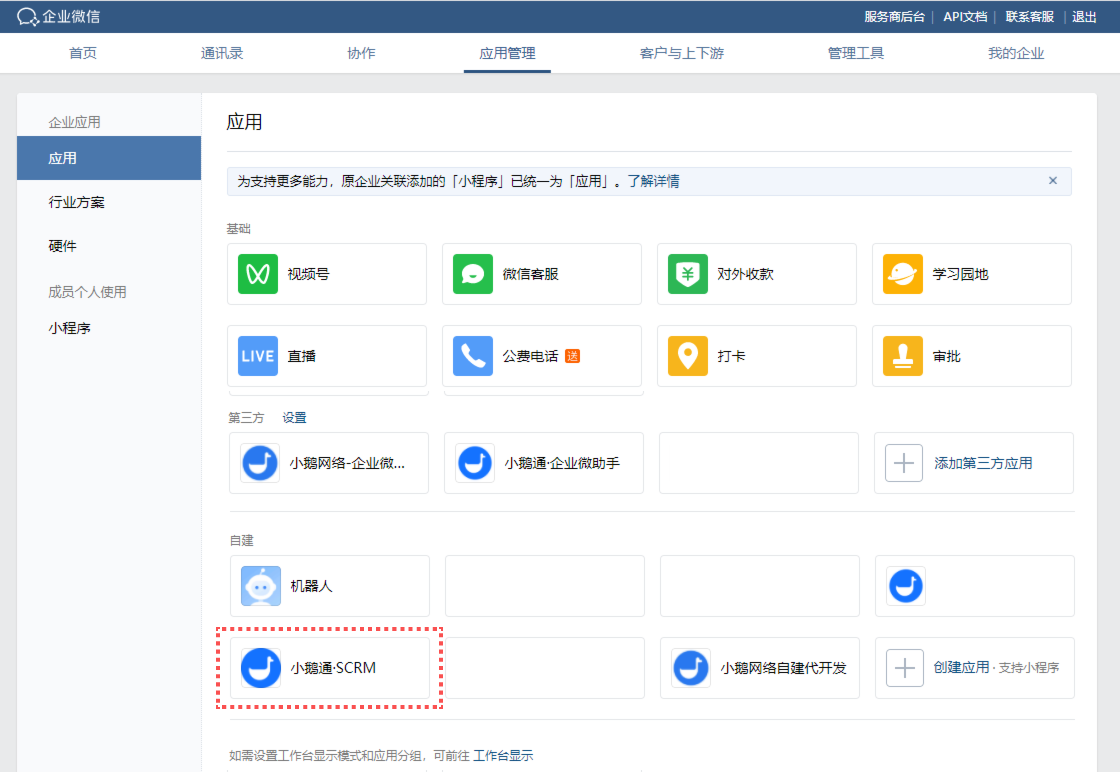
Task: Switch to the 协作 tab
Action: coord(361,54)
